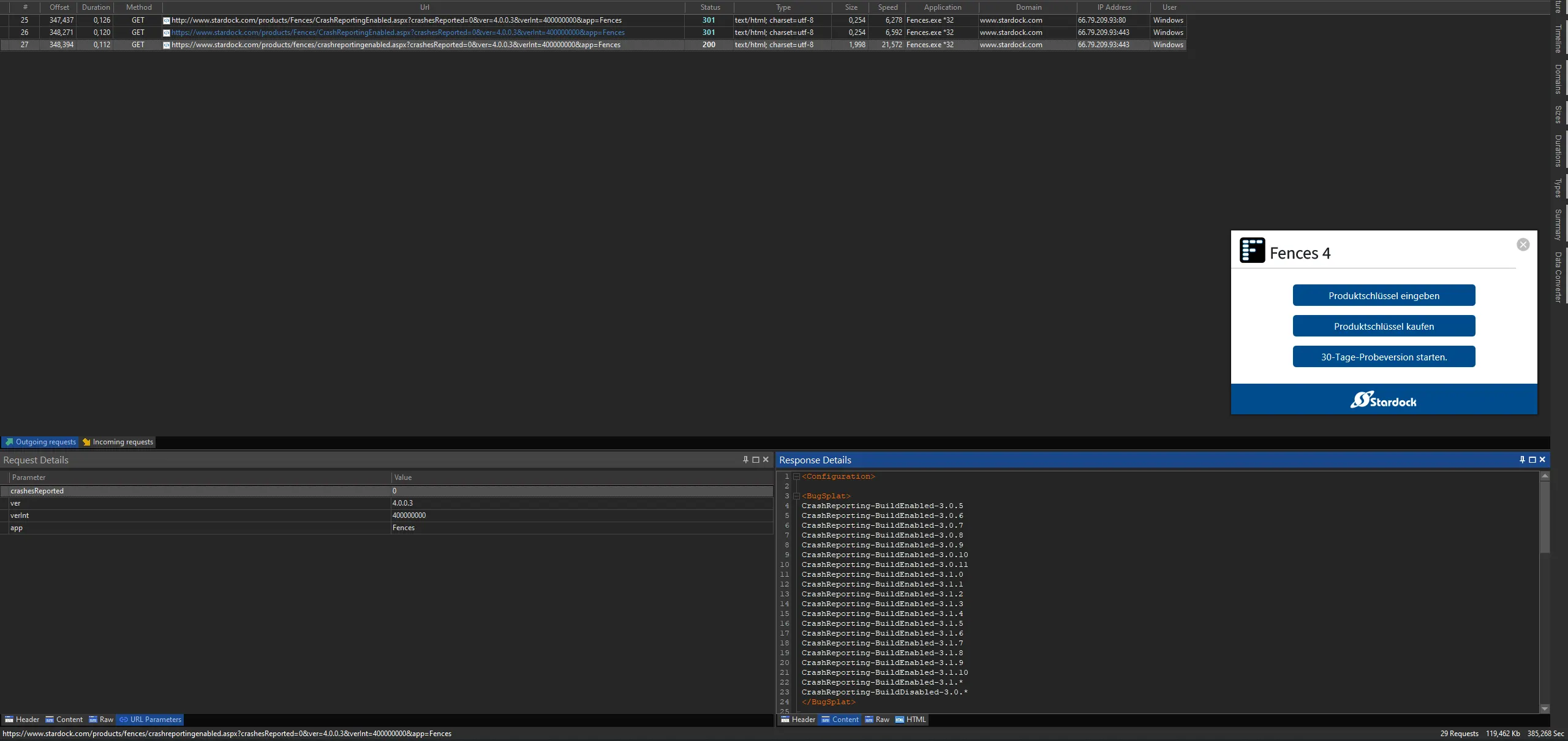The image size is (1568, 741).
Task: Pin the Request Details panel
Action: pyautogui.click(x=745, y=460)
